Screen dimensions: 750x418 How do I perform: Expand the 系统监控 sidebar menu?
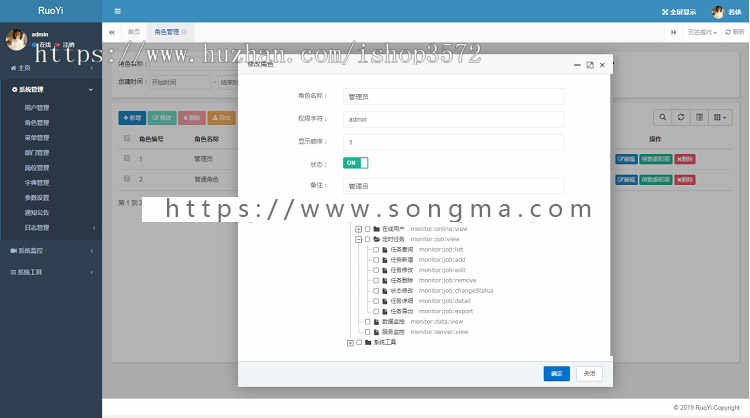pyautogui.click(x=92, y=251)
